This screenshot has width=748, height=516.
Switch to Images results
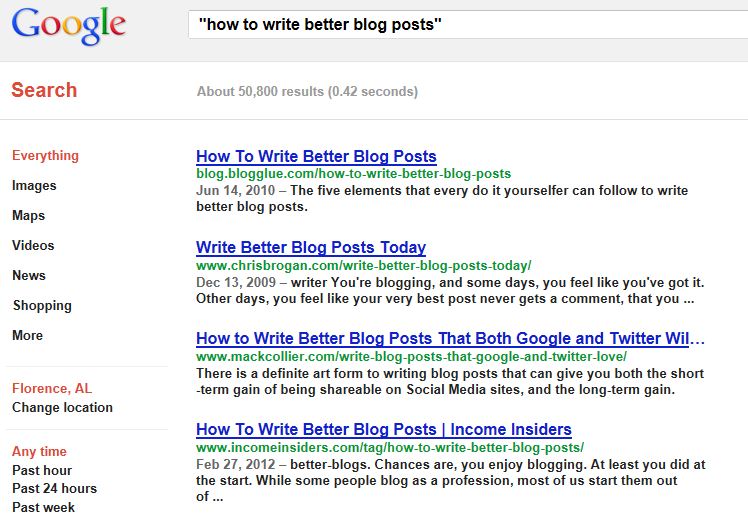click(34, 186)
